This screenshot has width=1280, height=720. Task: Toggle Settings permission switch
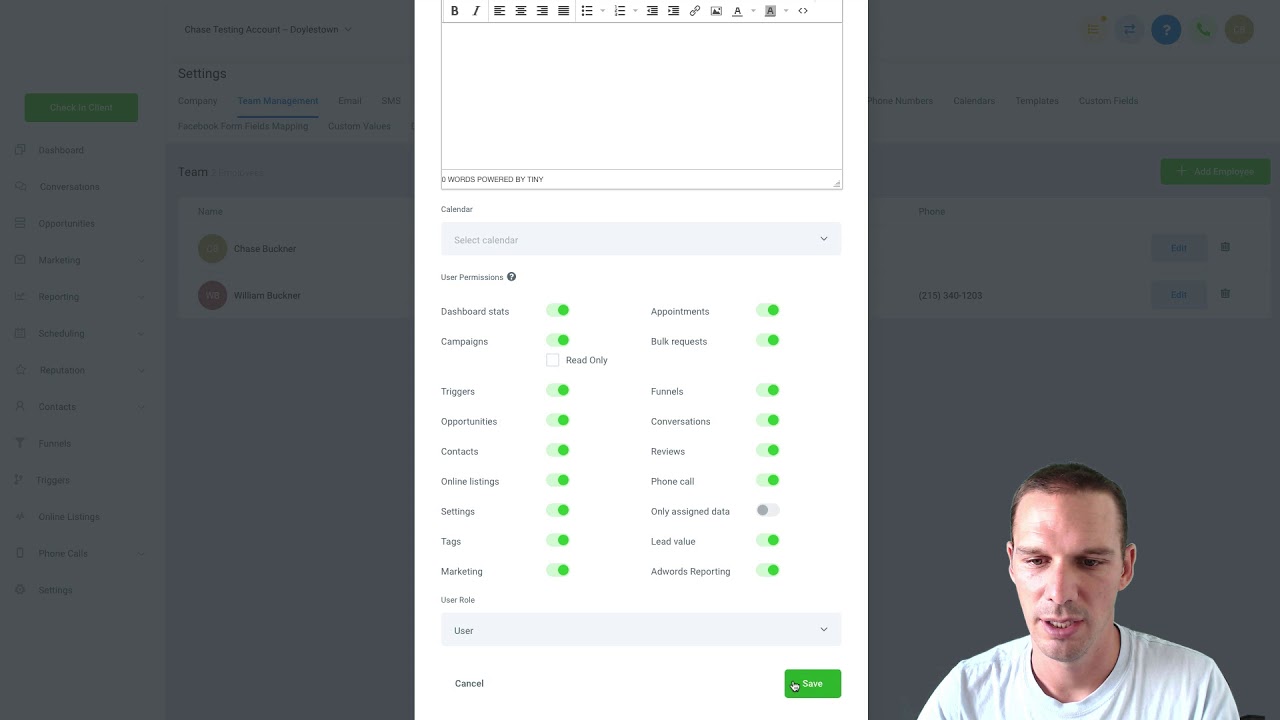tap(558, 511)
